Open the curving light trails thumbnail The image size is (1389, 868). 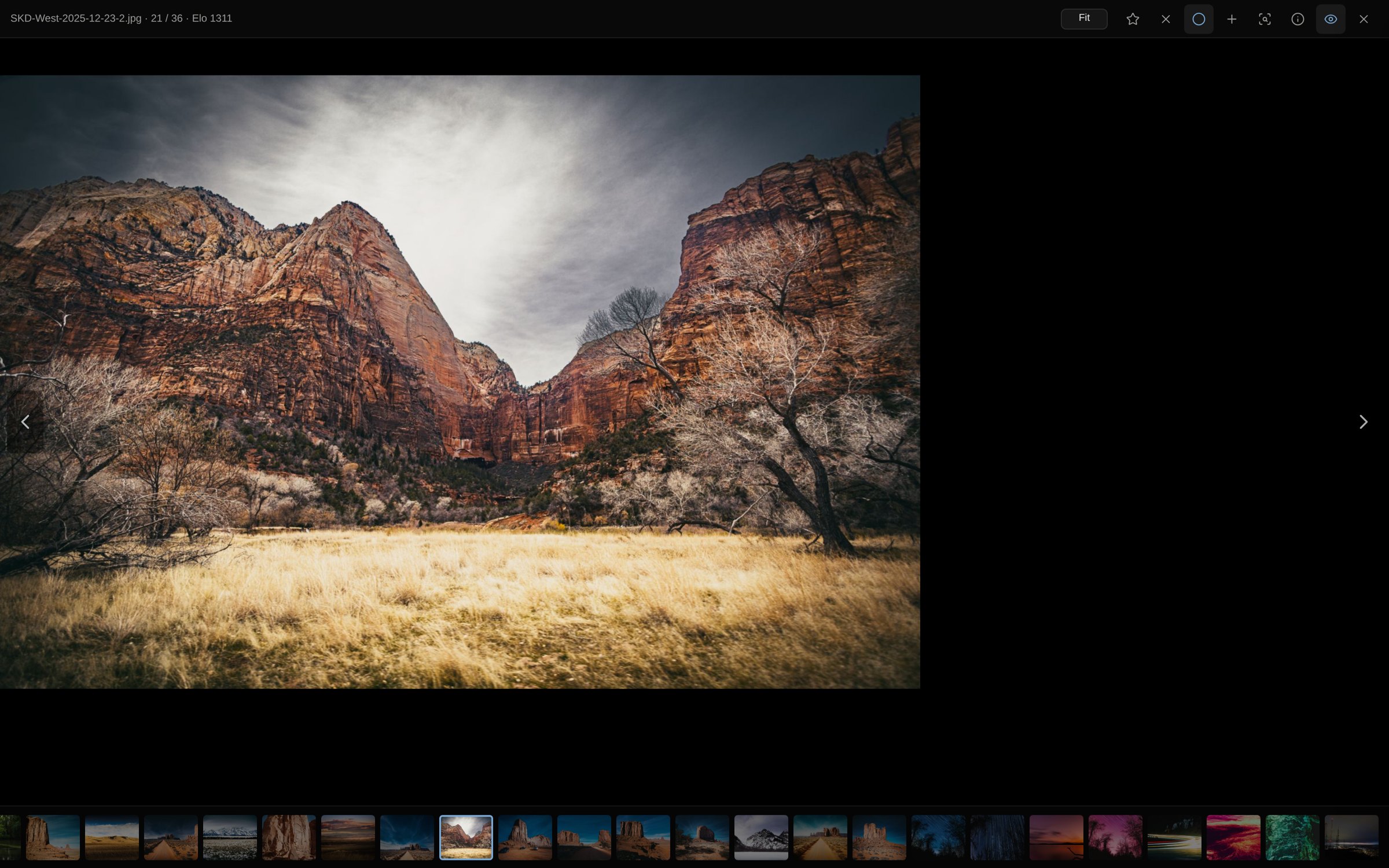[1174, 837]
